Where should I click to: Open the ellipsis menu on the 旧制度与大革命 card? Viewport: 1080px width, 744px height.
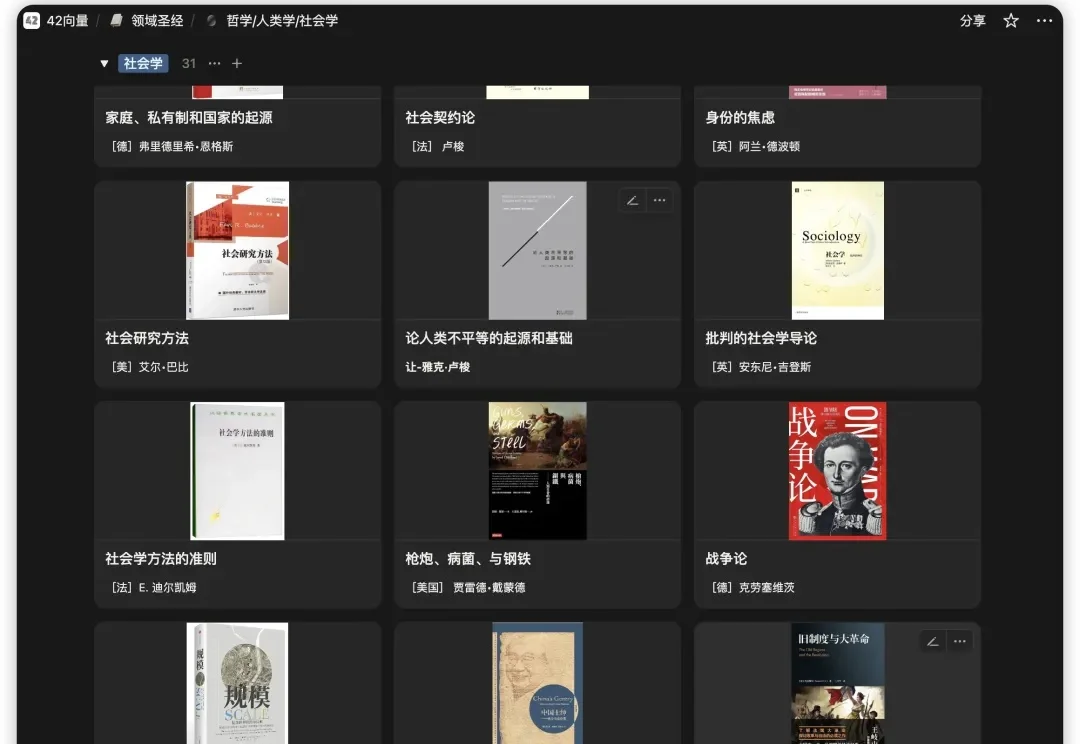coord(959,640)
